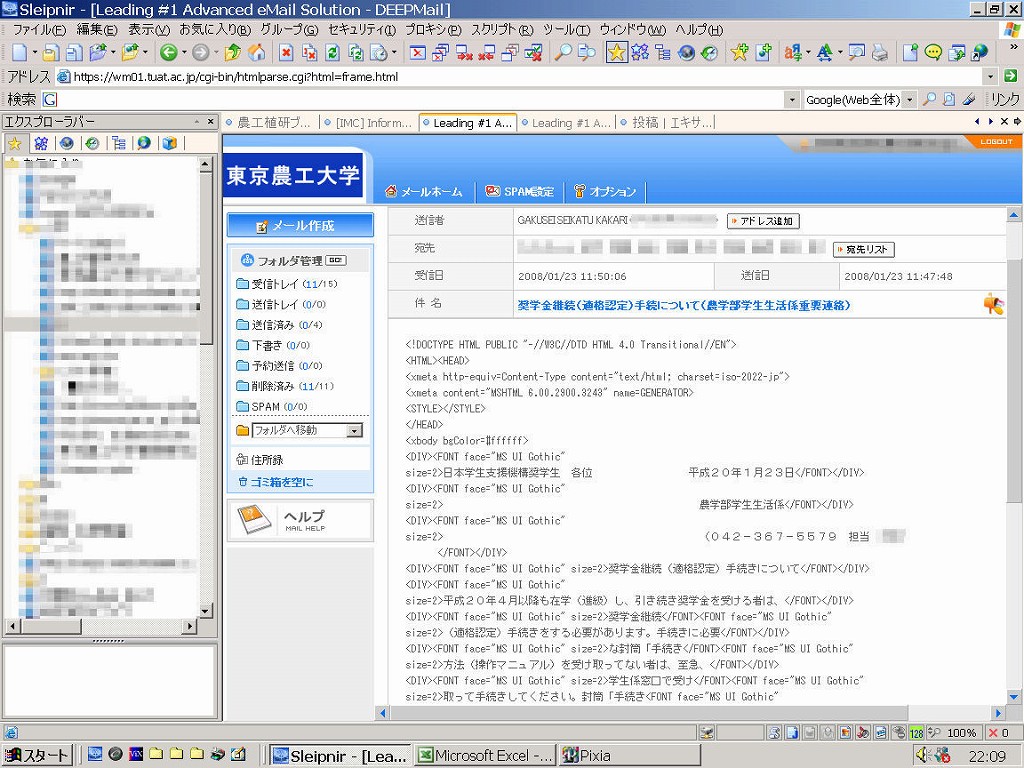
Task: Expand the toolbar overflow chevron
Action: point(1014,48)
